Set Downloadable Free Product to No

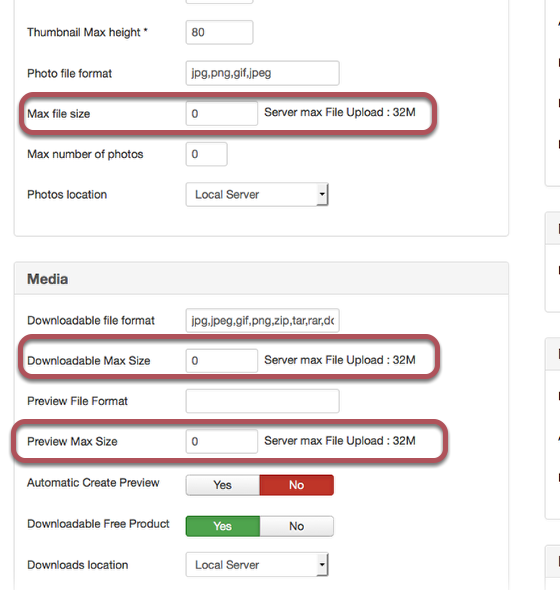297,526
